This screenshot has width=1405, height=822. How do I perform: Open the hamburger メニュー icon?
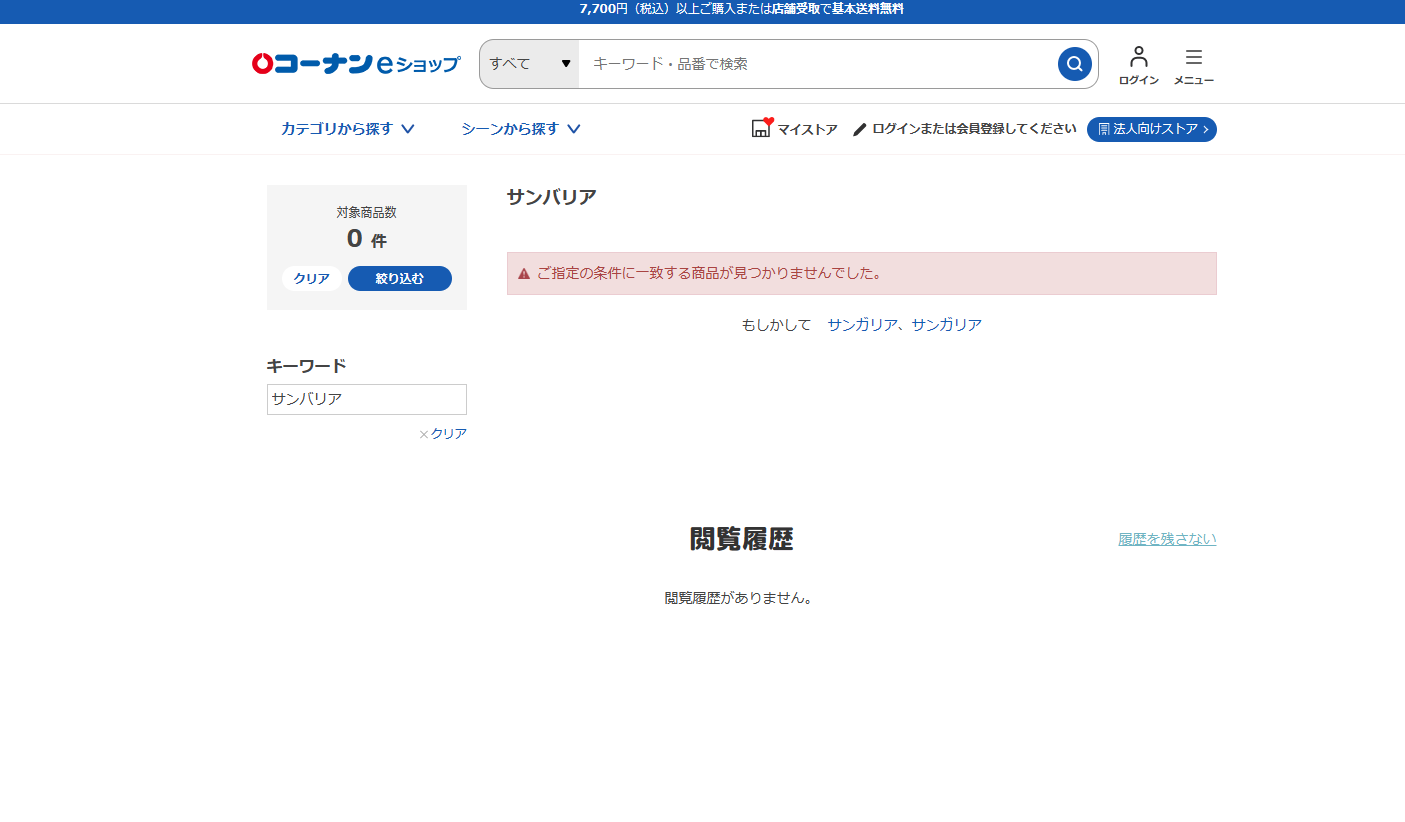click(x=1194, y=57)
